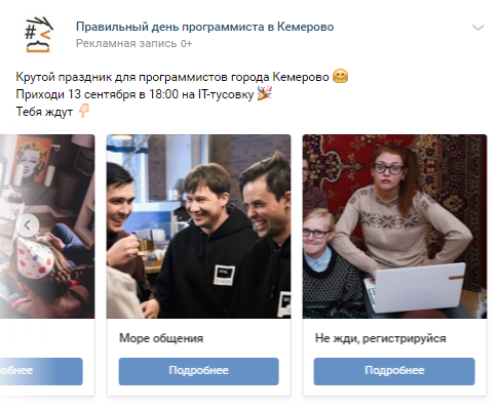Click the party popper emoji

[264, 93]
